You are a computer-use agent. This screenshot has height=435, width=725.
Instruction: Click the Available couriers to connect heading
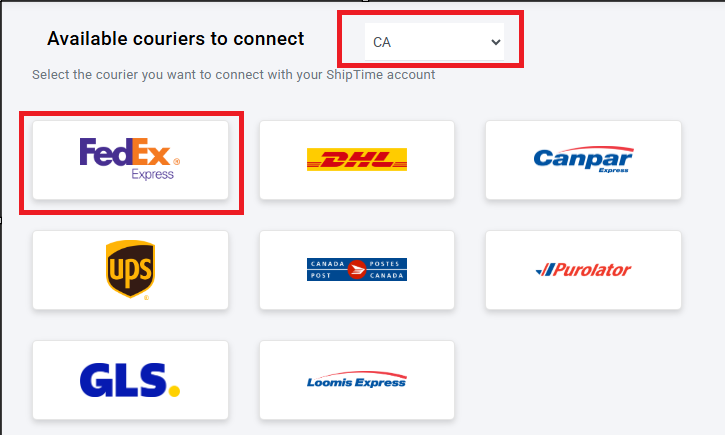pos(176,39)
